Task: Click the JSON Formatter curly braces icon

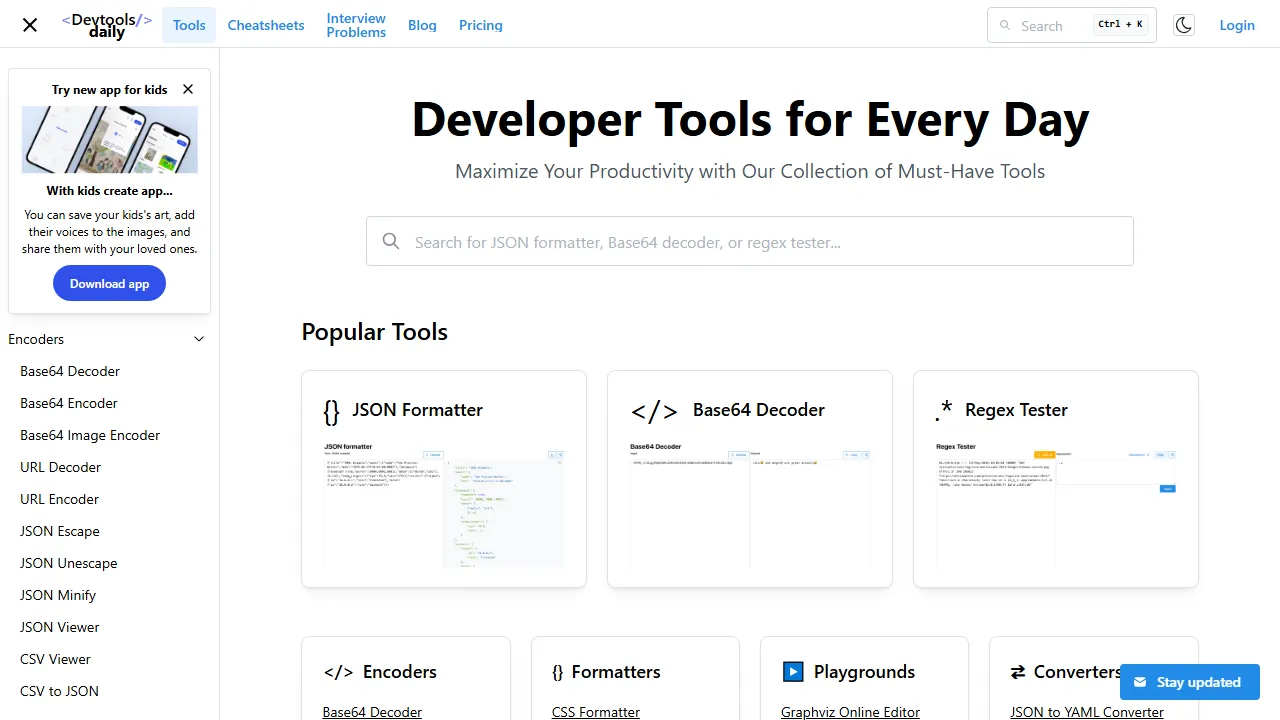Action: (x=330, y=410)
